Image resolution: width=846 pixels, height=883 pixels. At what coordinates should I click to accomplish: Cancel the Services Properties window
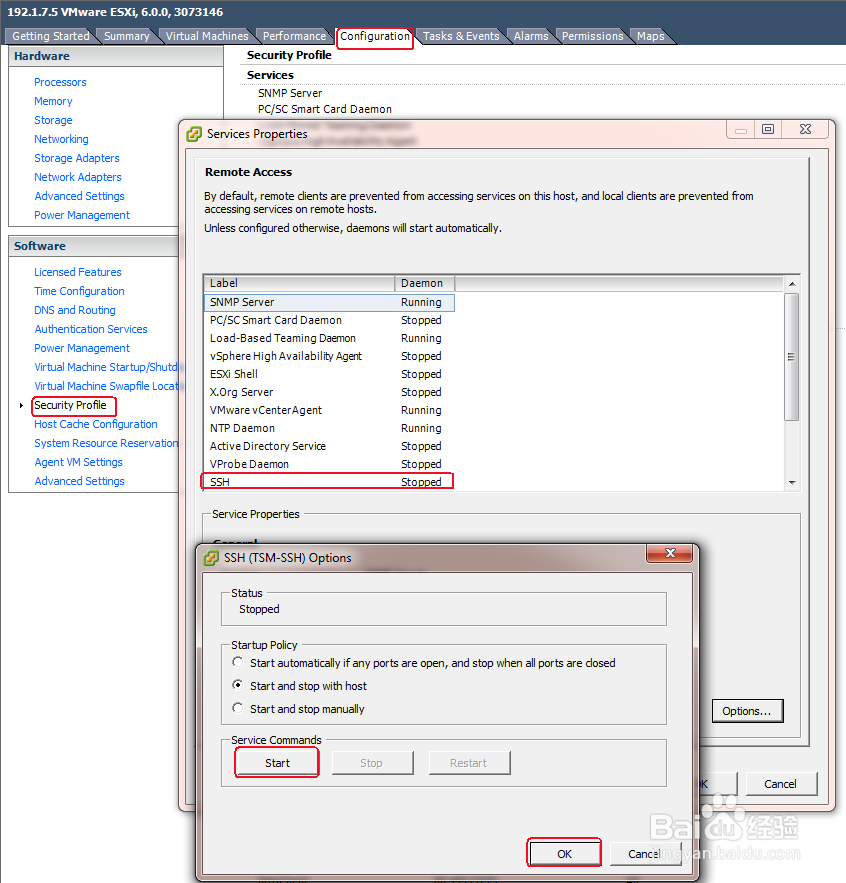(x=781, y=784)
